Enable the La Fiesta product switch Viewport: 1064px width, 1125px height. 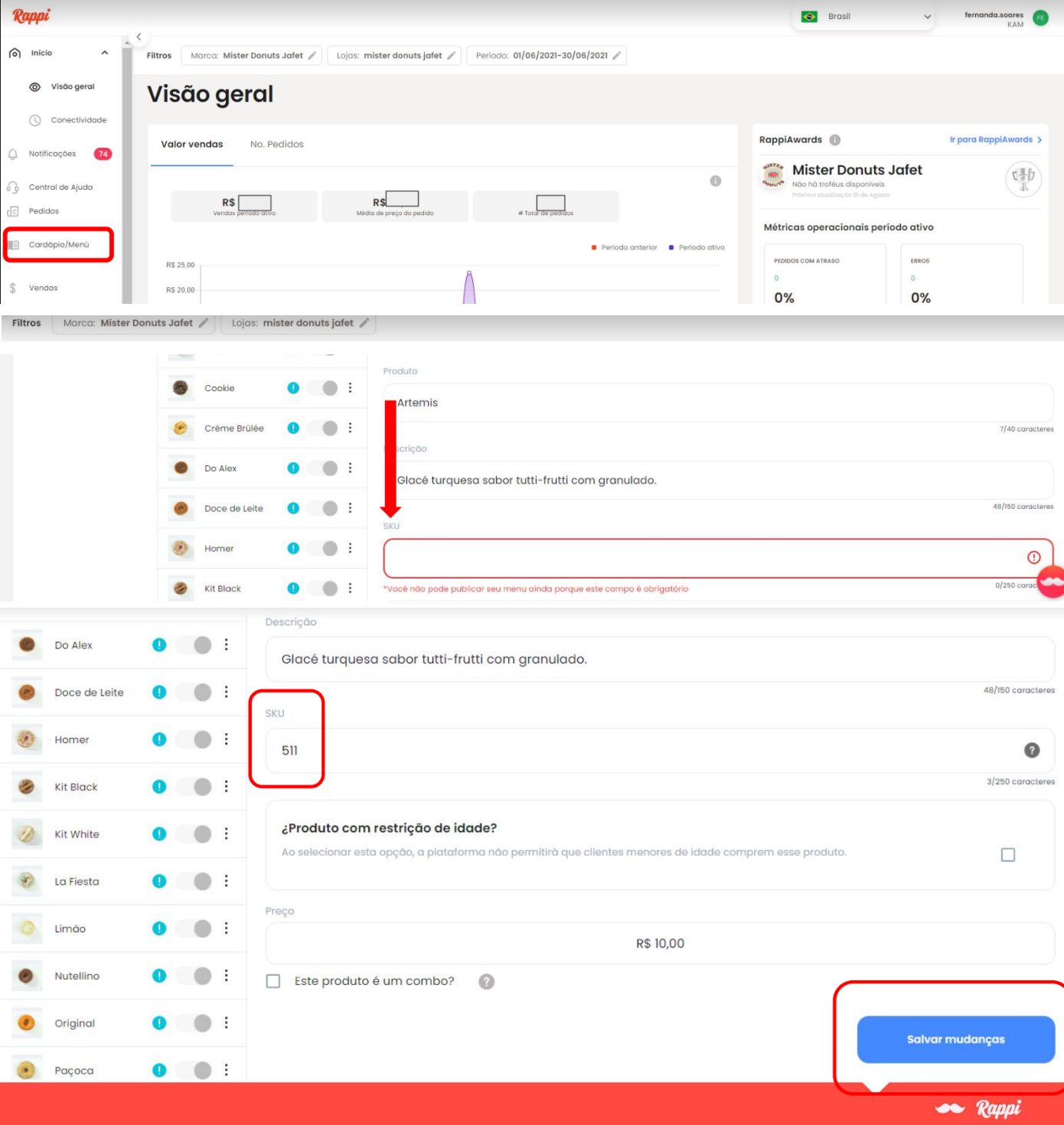(x=194, y=882)
